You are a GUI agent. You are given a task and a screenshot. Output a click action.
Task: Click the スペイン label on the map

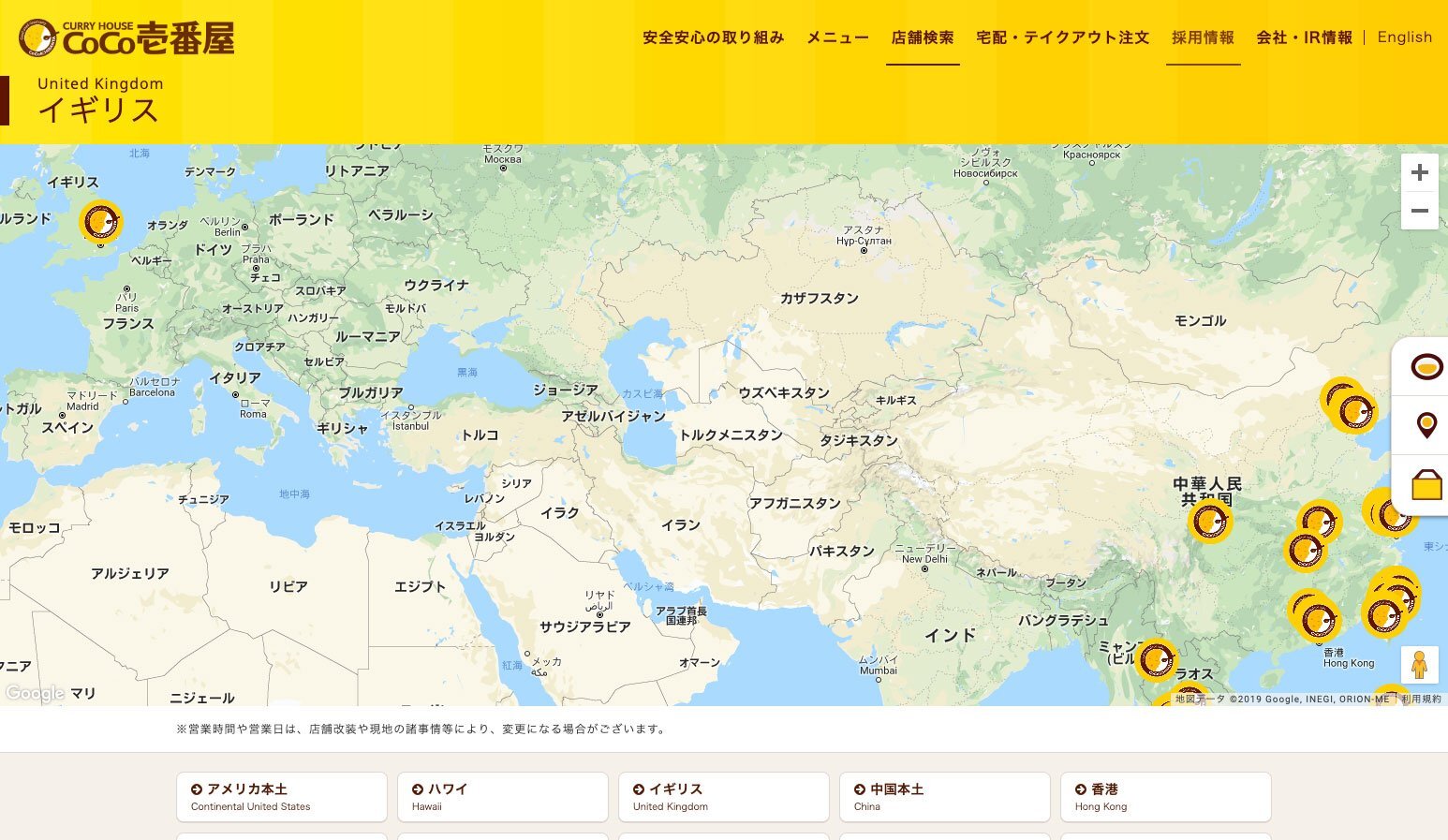pyautogui.click(x=67, y=427)
